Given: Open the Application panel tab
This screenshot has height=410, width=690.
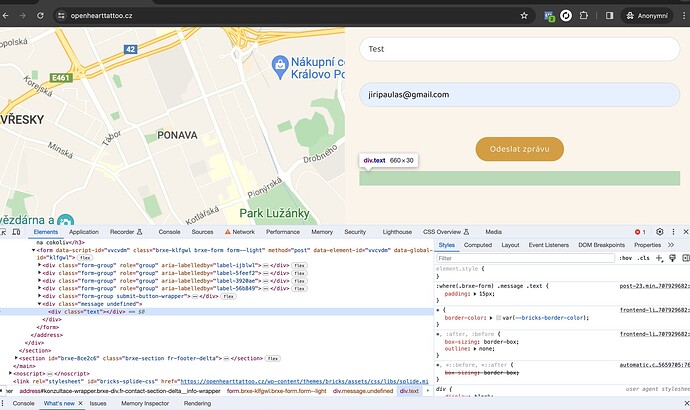Looking at the screenshot, I should (84, 232).
